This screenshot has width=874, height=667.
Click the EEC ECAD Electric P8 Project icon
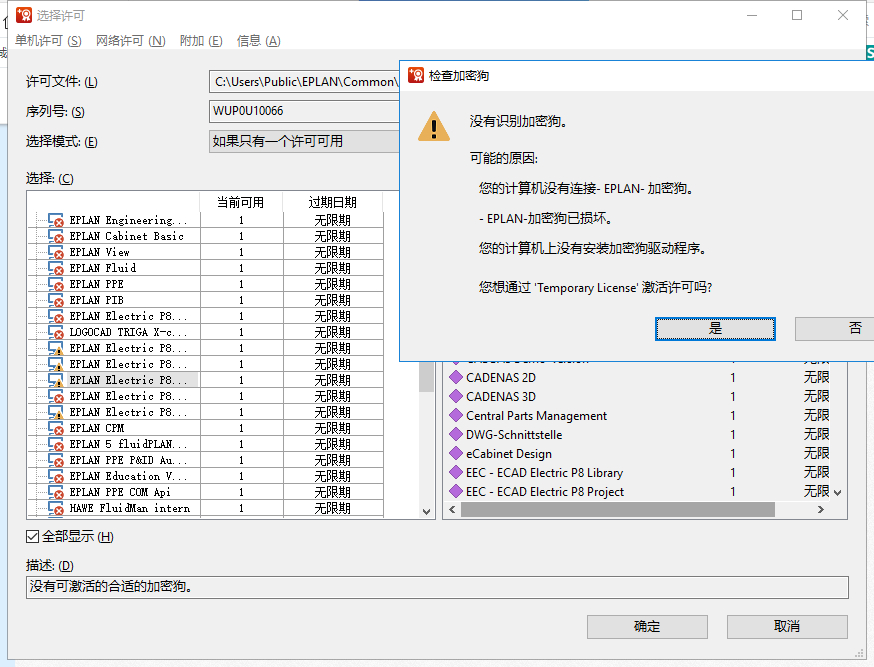point(456,491)
